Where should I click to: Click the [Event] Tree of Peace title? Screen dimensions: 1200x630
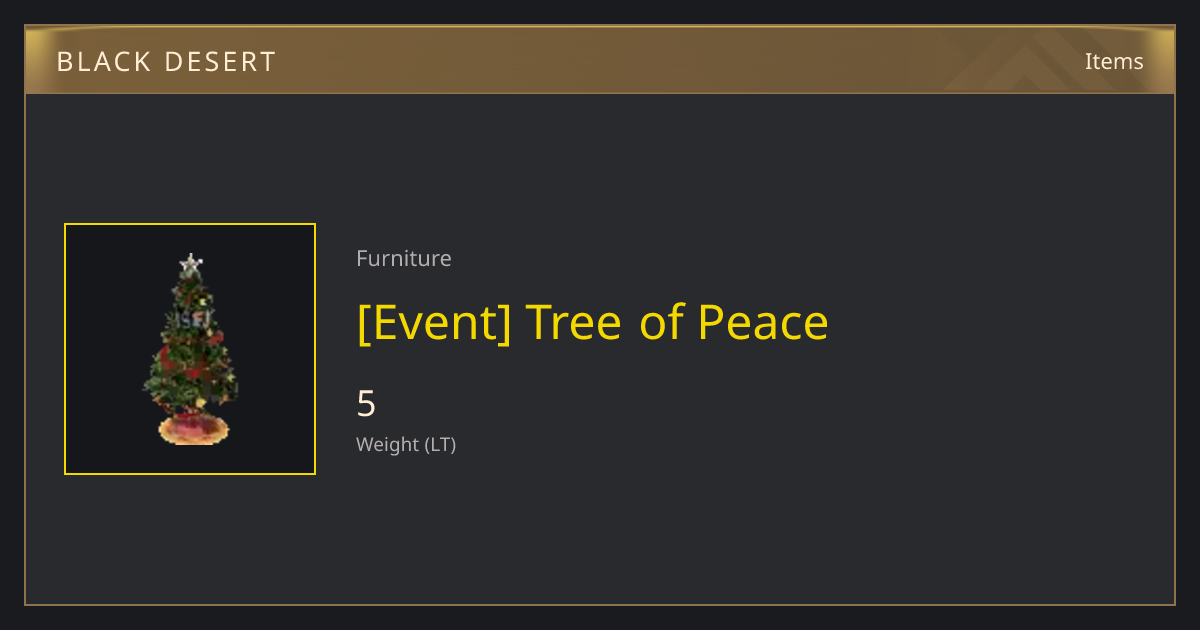click(x=593, y=322)
